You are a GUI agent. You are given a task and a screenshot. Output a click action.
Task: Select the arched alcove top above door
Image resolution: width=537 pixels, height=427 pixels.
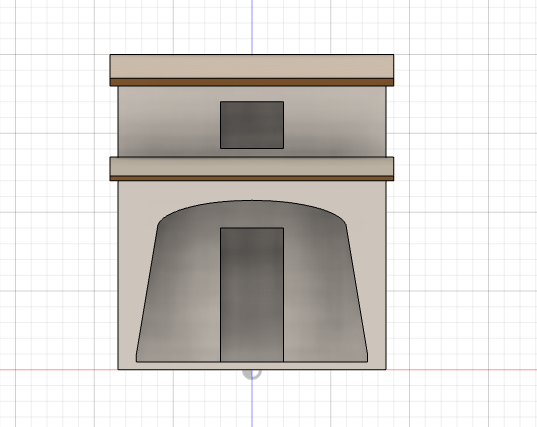pyautogui.click(x=252, y=214)
